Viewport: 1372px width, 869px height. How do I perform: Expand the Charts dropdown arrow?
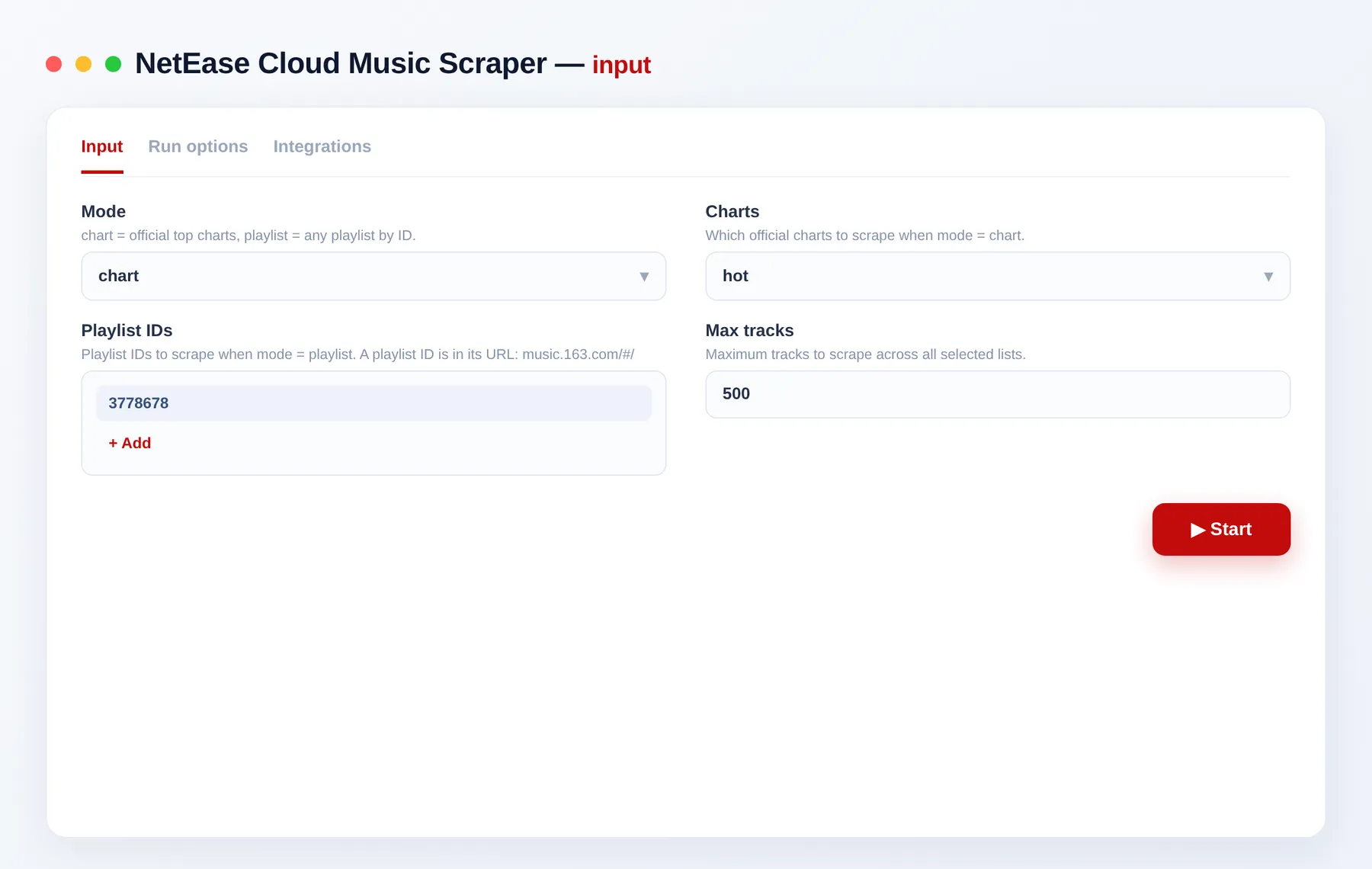point(1268,277)
